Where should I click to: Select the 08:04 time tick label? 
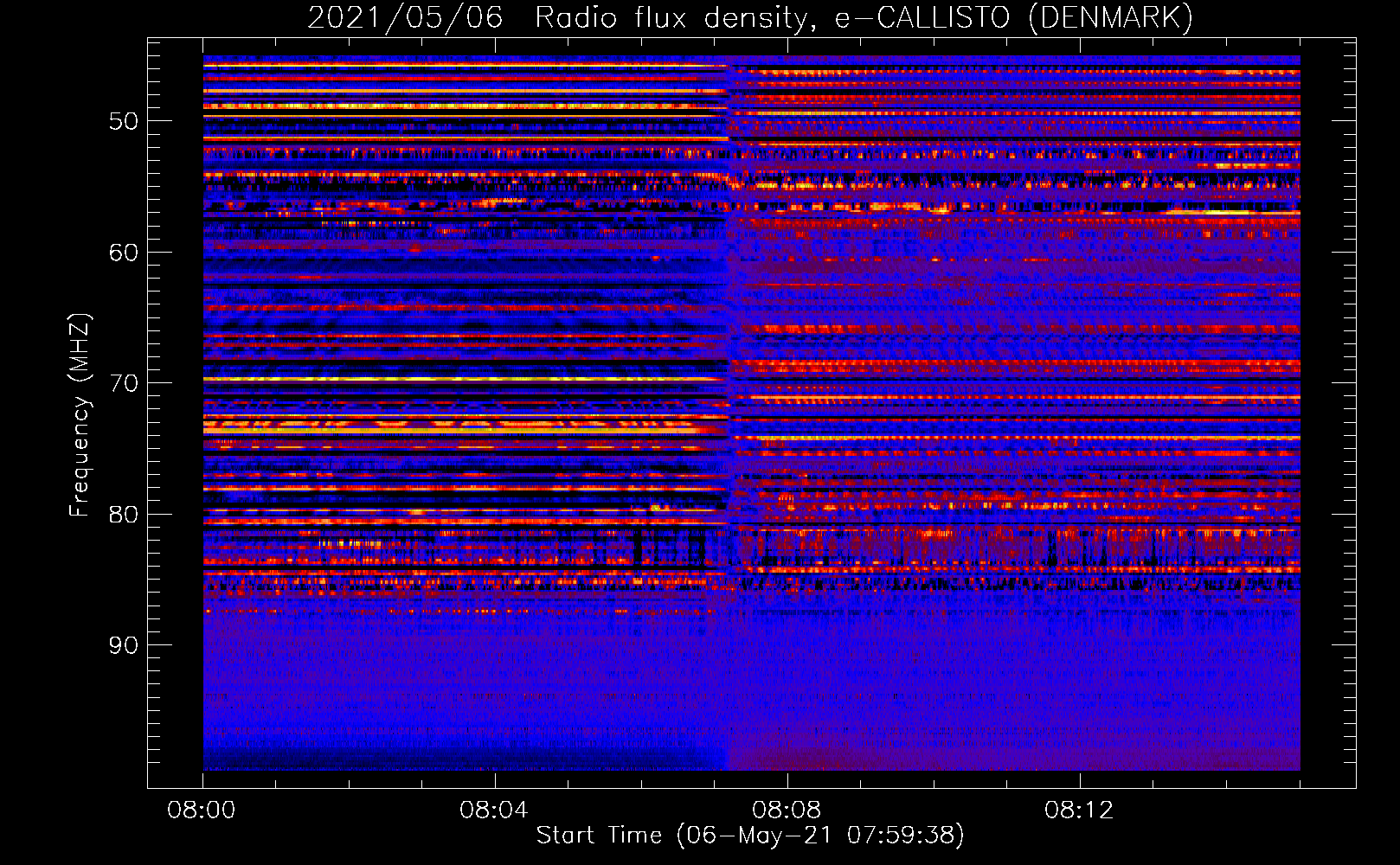pyautogui.click(x=494, y=811)
